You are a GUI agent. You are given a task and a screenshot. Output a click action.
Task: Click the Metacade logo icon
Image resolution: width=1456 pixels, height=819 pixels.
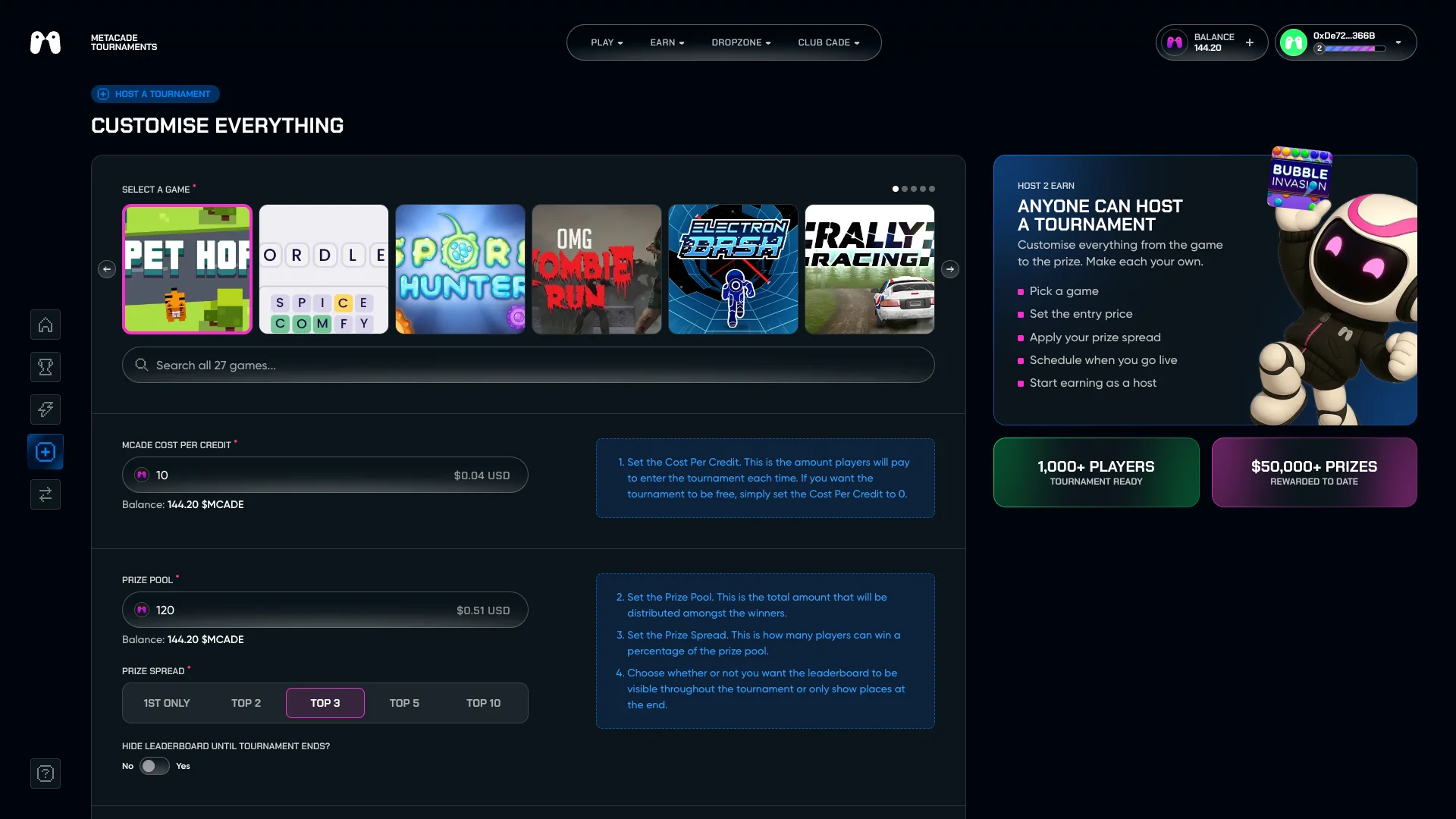(45, 42)
